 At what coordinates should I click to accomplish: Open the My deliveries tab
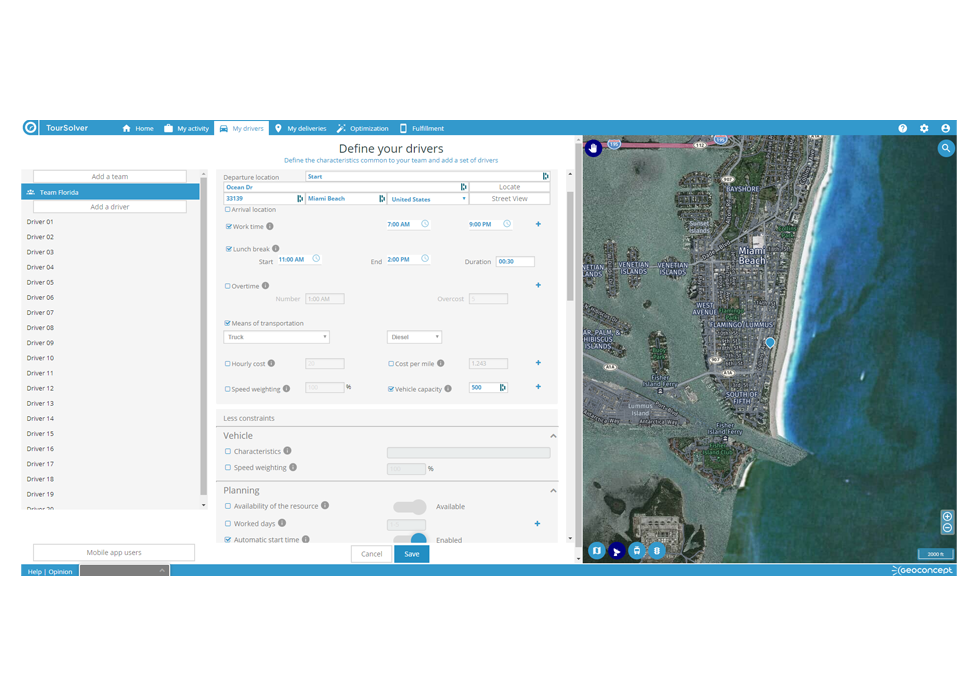pos(301,128)
